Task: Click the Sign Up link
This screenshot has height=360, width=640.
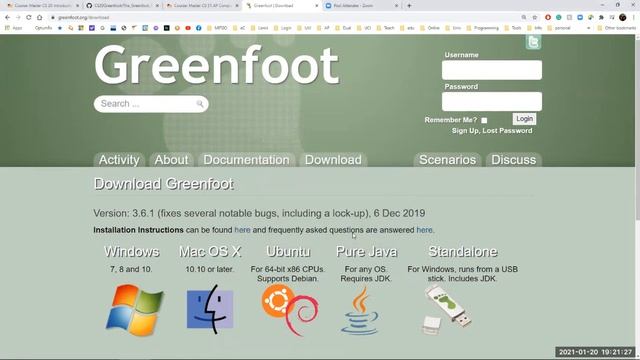Action: (465, 131)
